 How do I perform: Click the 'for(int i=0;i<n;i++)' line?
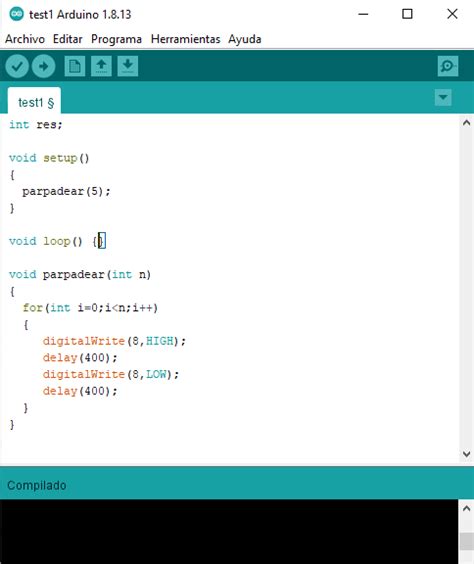tap(90, 308)
